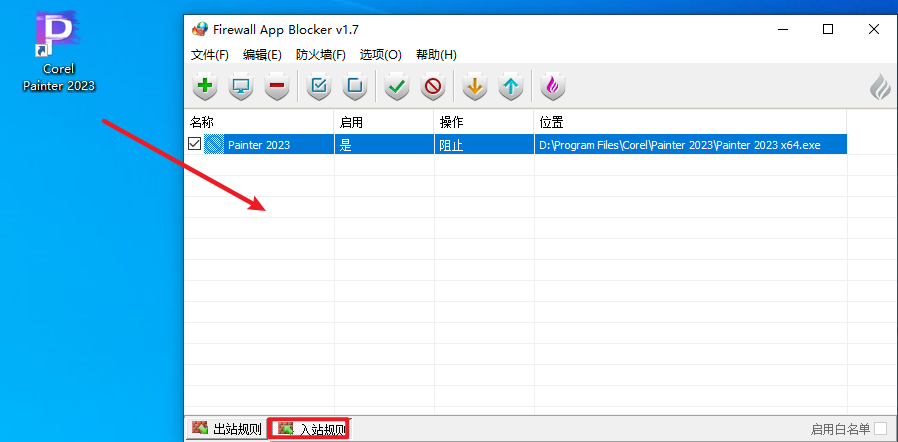The width and height of the screenshot is (898, 442).
Task: Click the red minus Remove icon
Action: (x=277, y=86)
